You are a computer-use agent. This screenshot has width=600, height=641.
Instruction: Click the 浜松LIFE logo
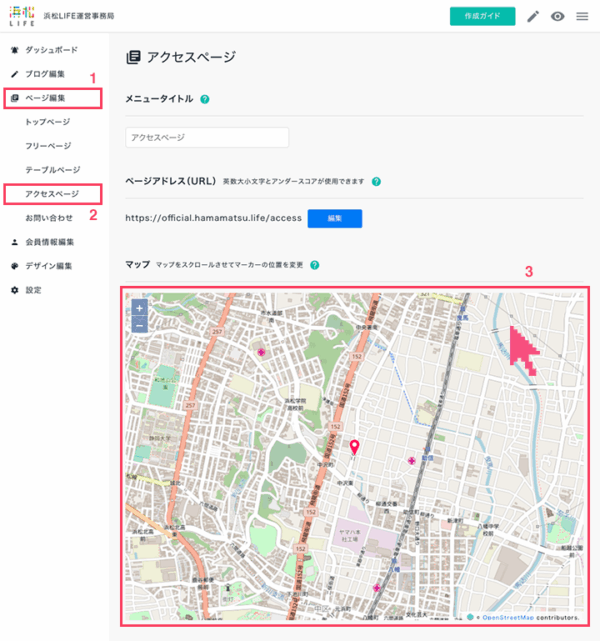22,16
